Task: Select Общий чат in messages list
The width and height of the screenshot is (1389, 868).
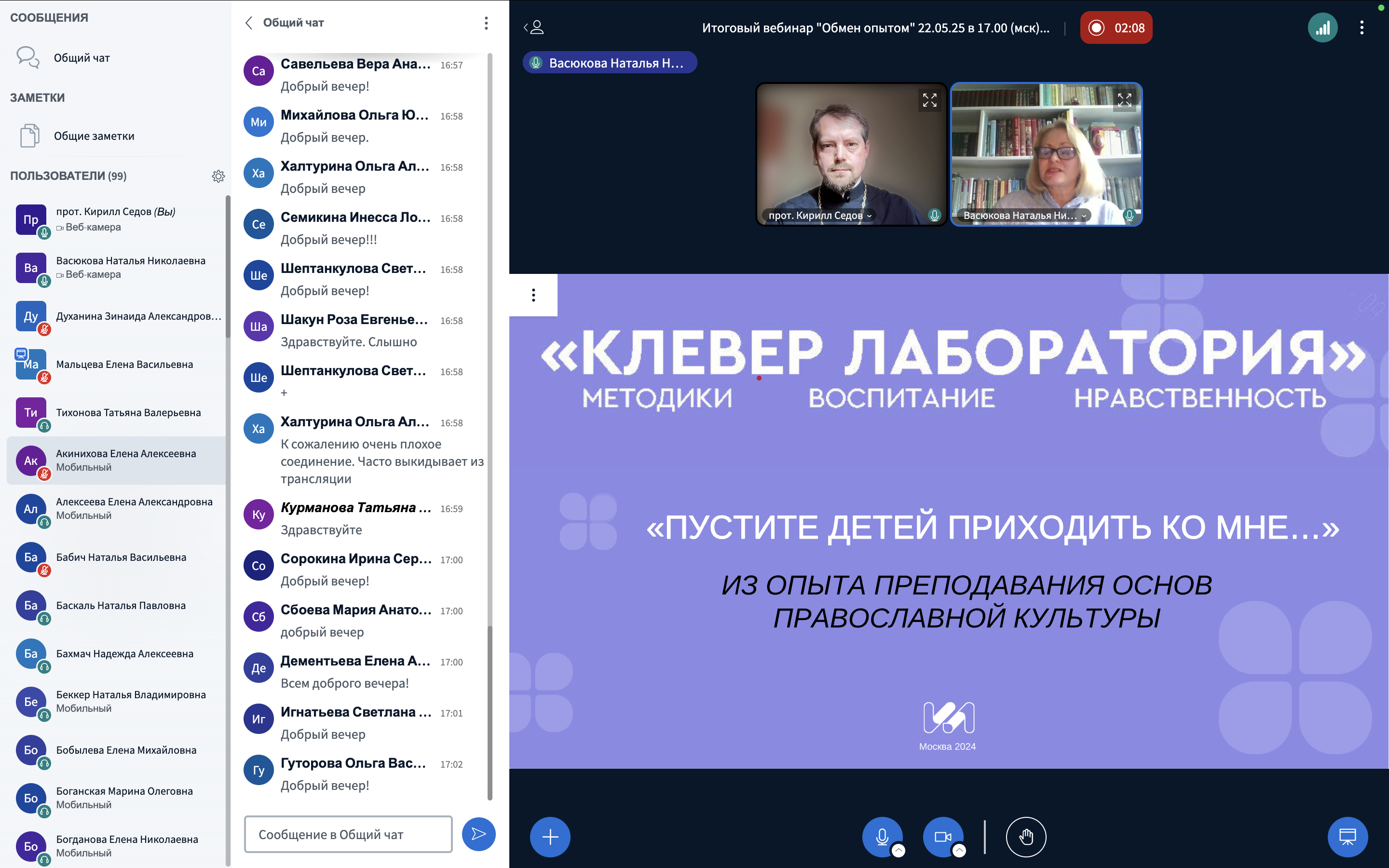Action: point(82,58)
